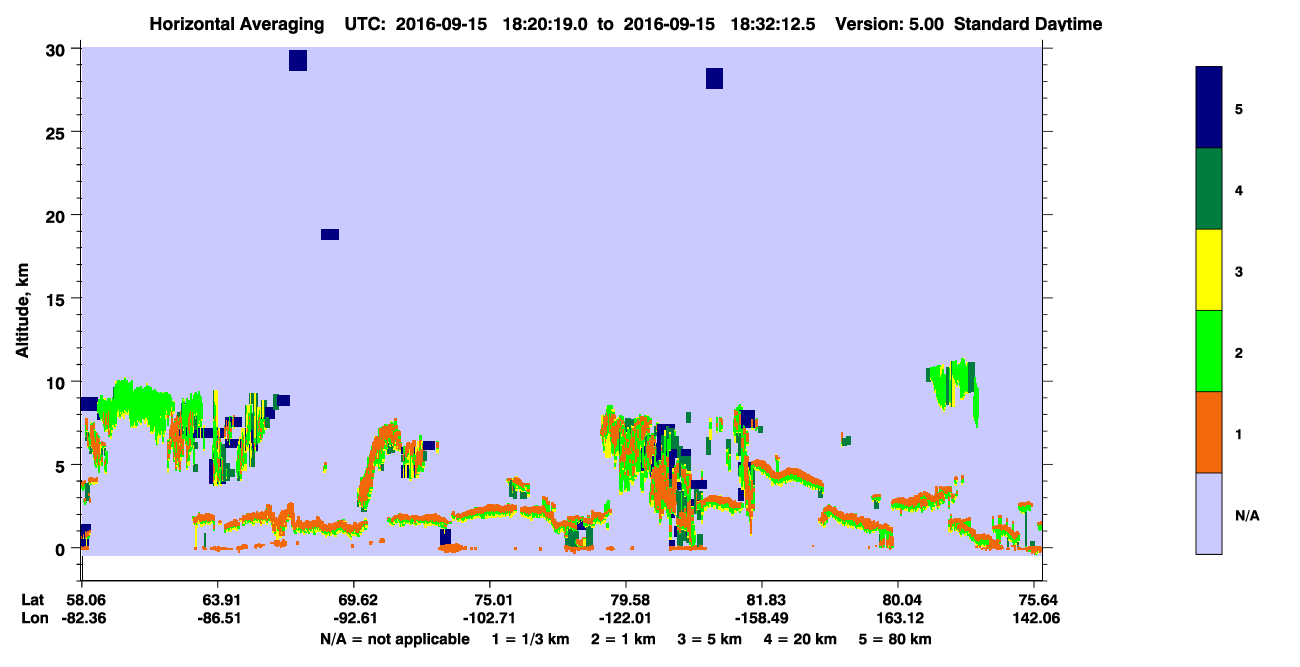Click the 'Standard Daytime' title text

[1028, 24]
